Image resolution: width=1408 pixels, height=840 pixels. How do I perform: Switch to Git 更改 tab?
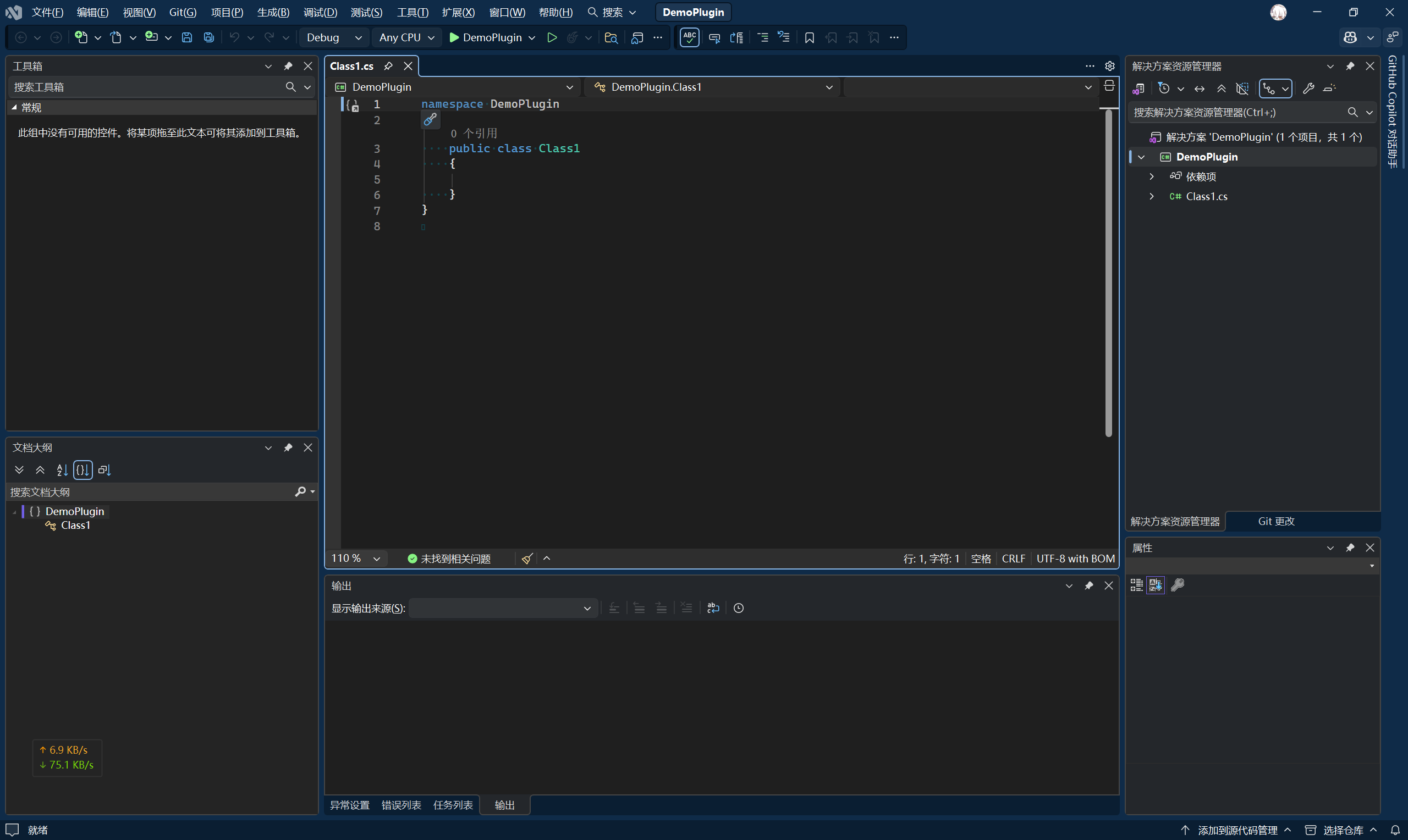(1275, 521)
